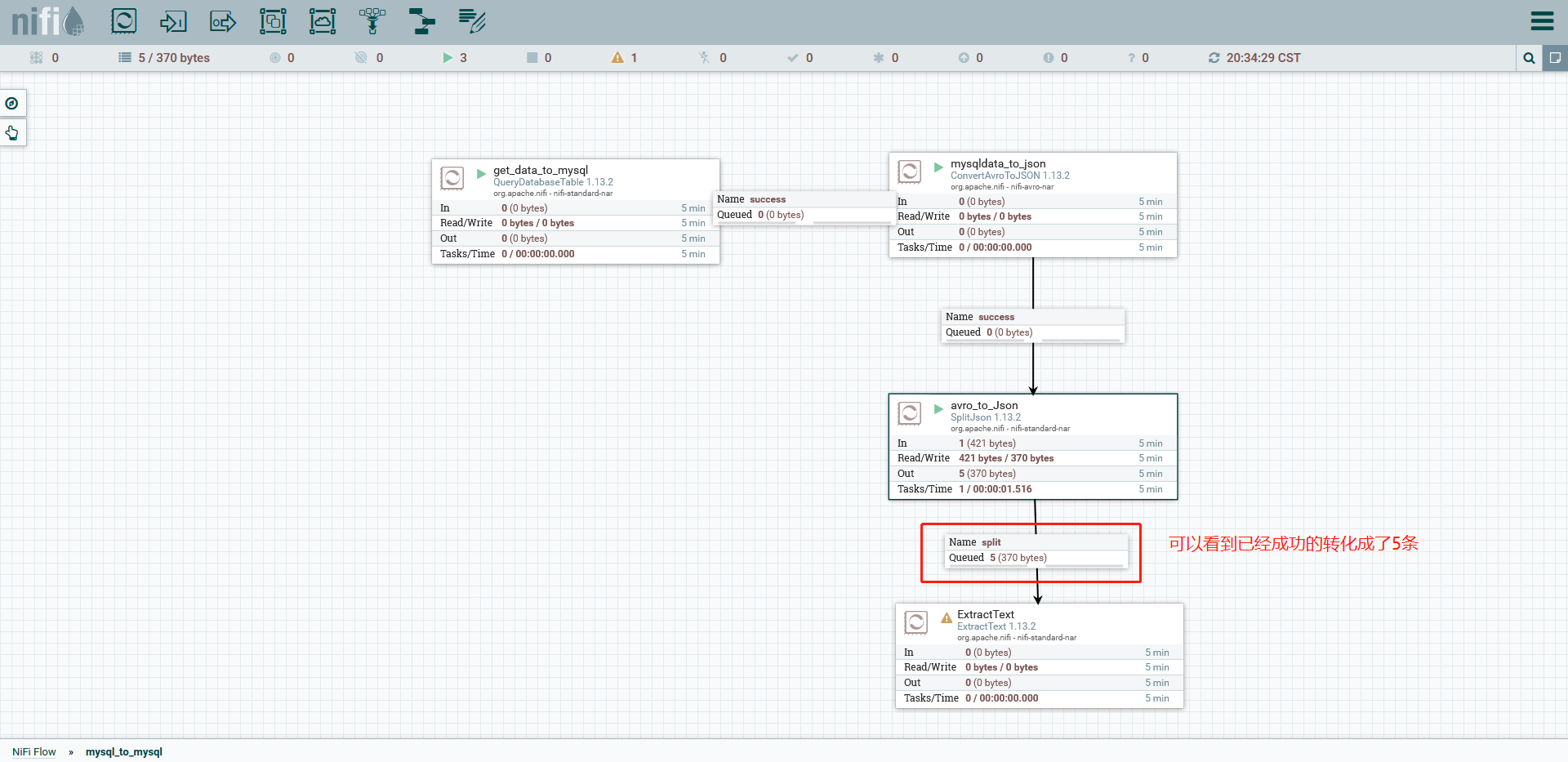Click the get_data_to_mysql running play icon
Viewport: 1568px width, 762px height.
click(482, 174)
